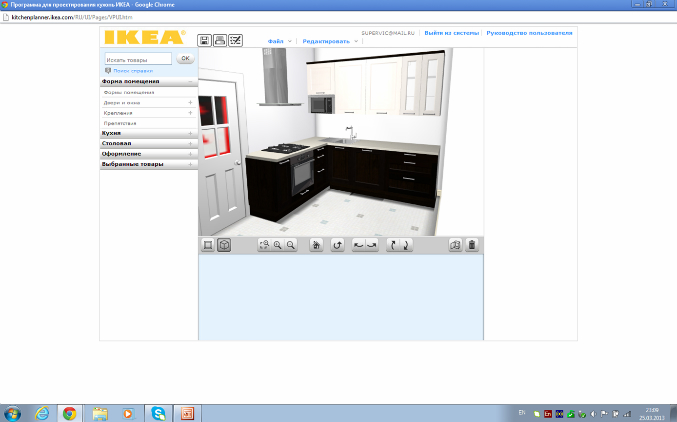The image size is (677, 422).
Task: Switch to 3D cube view
Action: coord(224,245)
